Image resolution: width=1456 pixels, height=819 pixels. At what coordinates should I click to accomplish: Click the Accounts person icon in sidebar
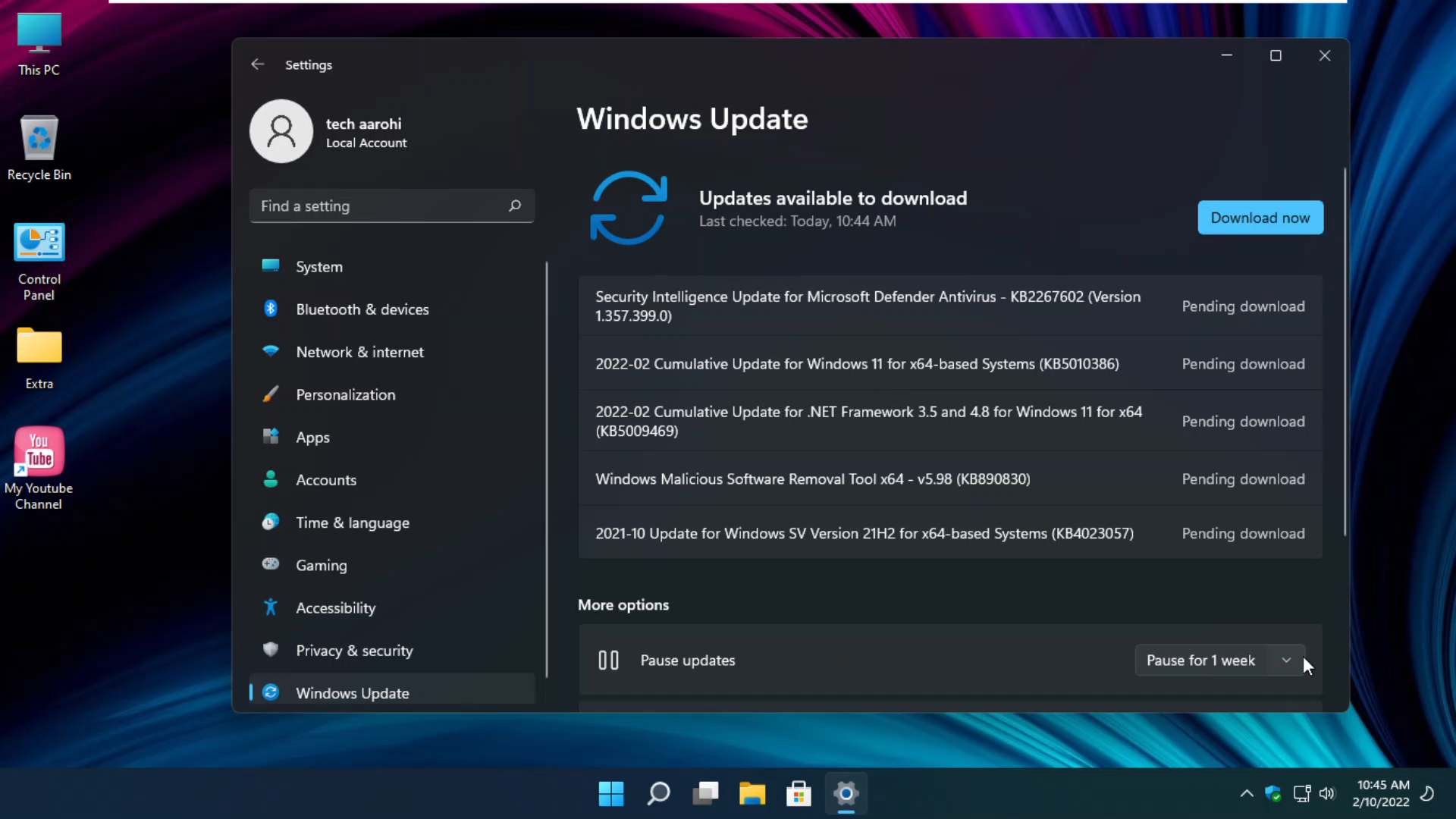point(271,479)
